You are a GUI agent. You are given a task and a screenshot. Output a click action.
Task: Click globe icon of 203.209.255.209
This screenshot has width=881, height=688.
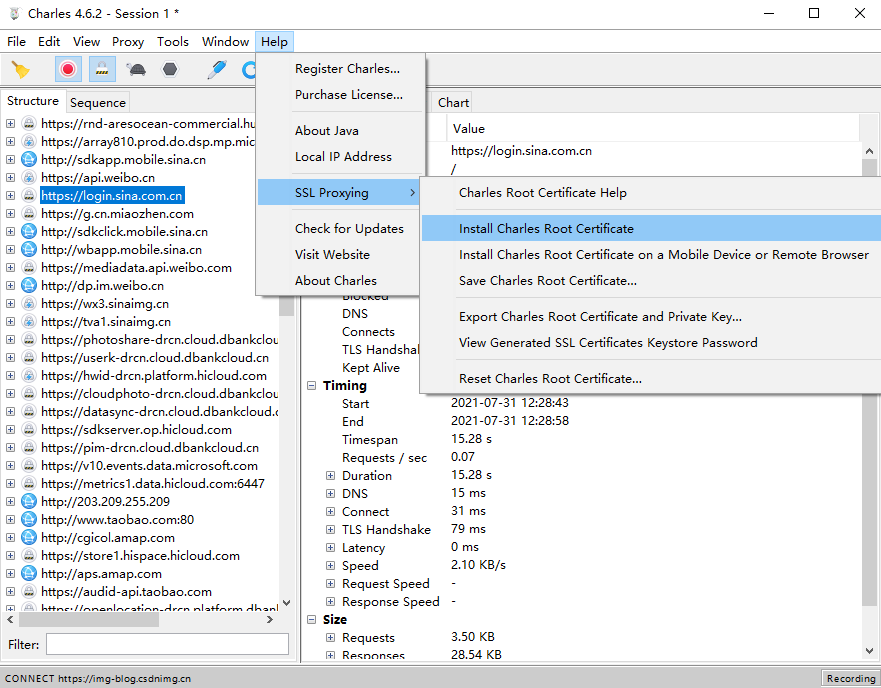tap(29, 501)
